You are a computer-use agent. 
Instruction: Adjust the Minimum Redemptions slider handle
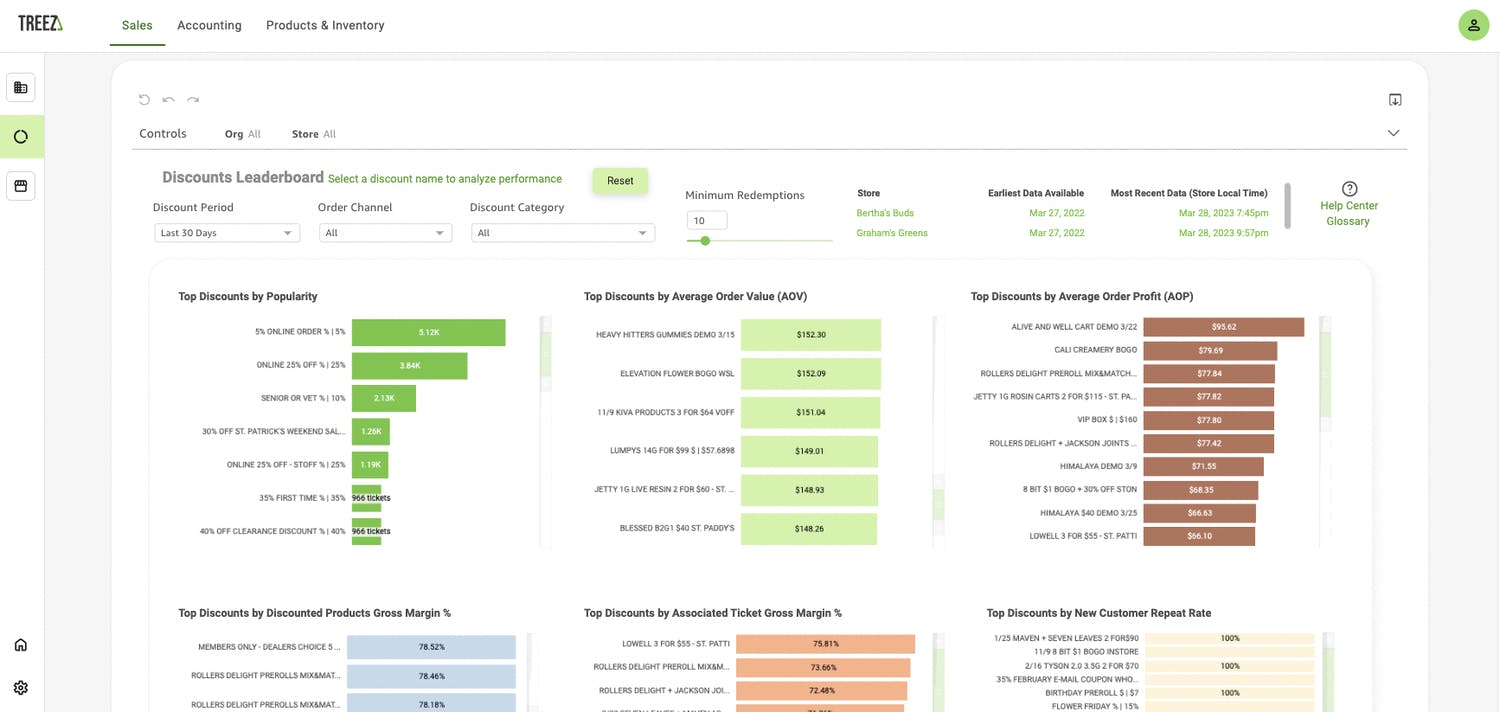pos(705,241)
